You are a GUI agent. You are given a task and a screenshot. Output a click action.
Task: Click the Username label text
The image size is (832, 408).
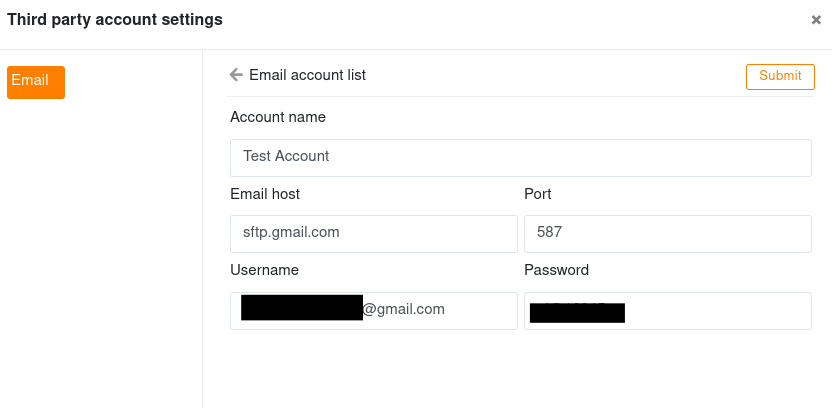pyautogui.click(x=264, y=270)
